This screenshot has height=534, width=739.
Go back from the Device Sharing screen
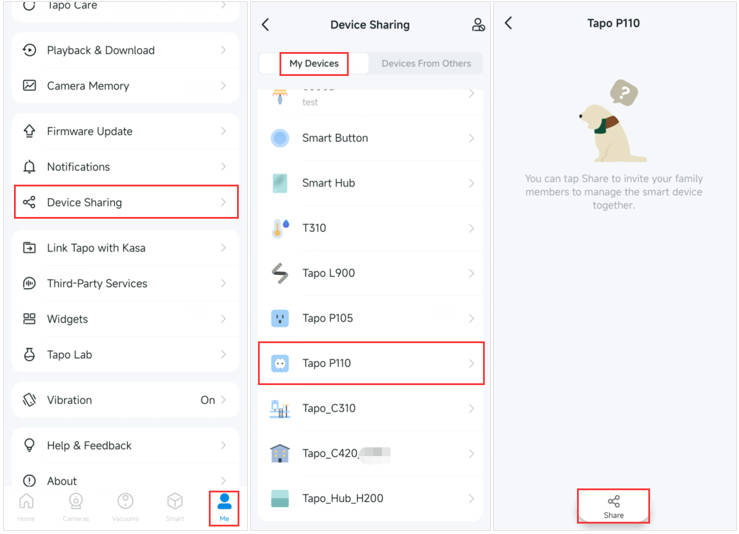point(265,25)
